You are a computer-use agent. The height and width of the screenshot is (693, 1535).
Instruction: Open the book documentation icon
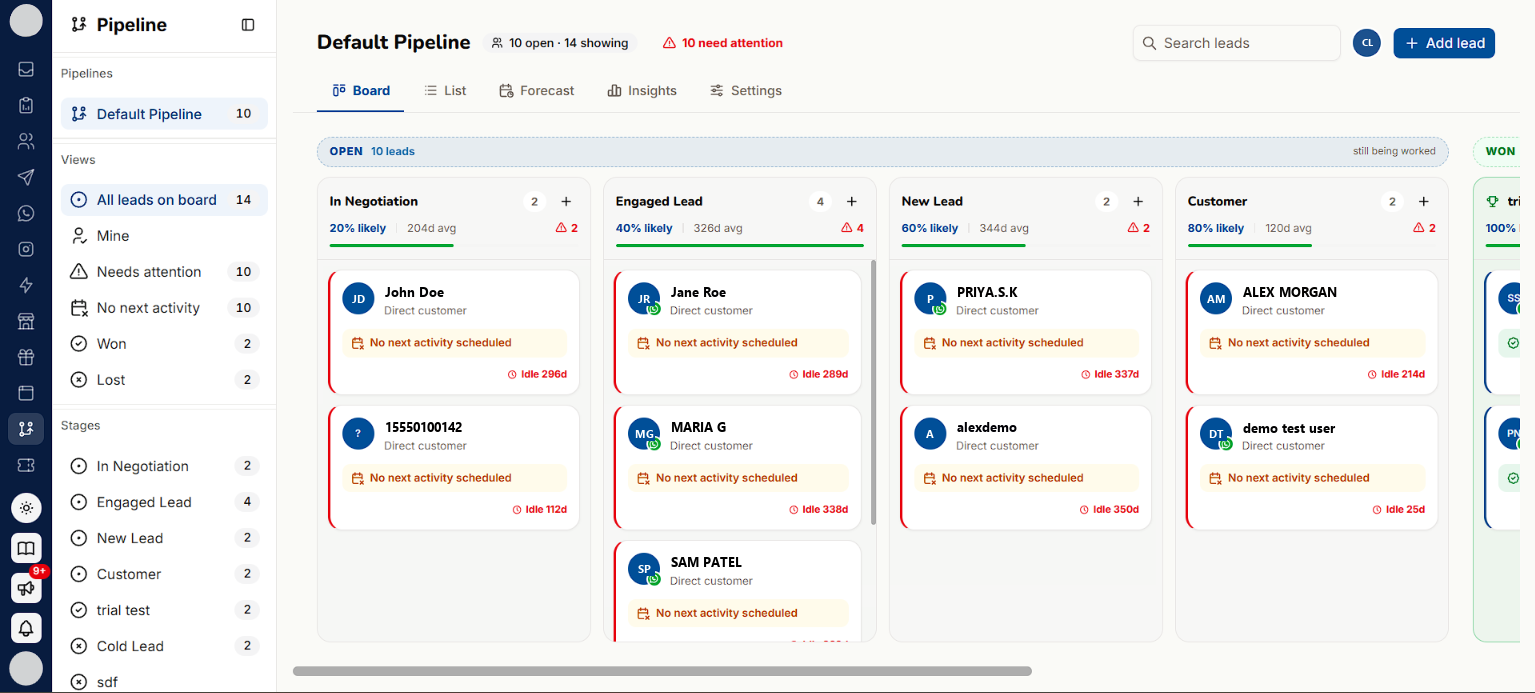pos(26,548)
